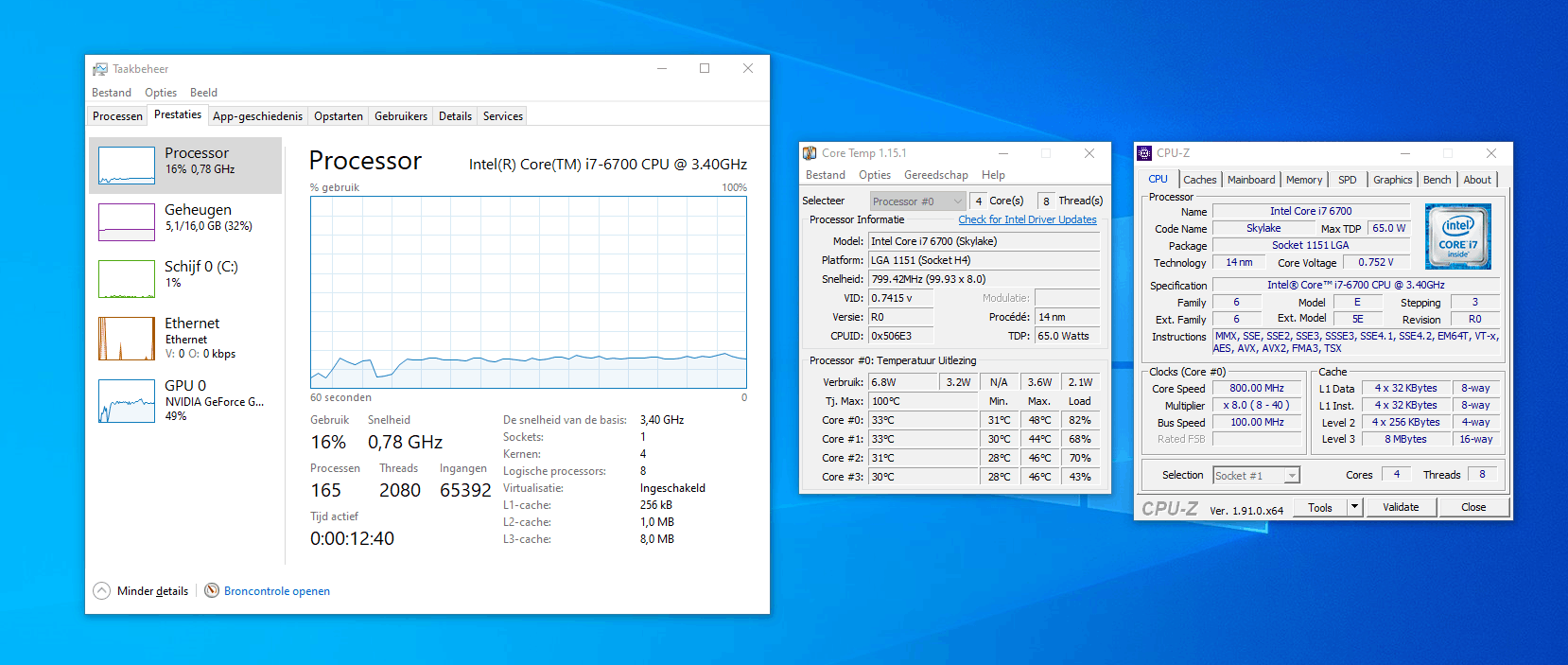Viewport: 1568px width, 665px height.
Task: Click the Tools button in CPU-Z
Action: point(1320,508)
